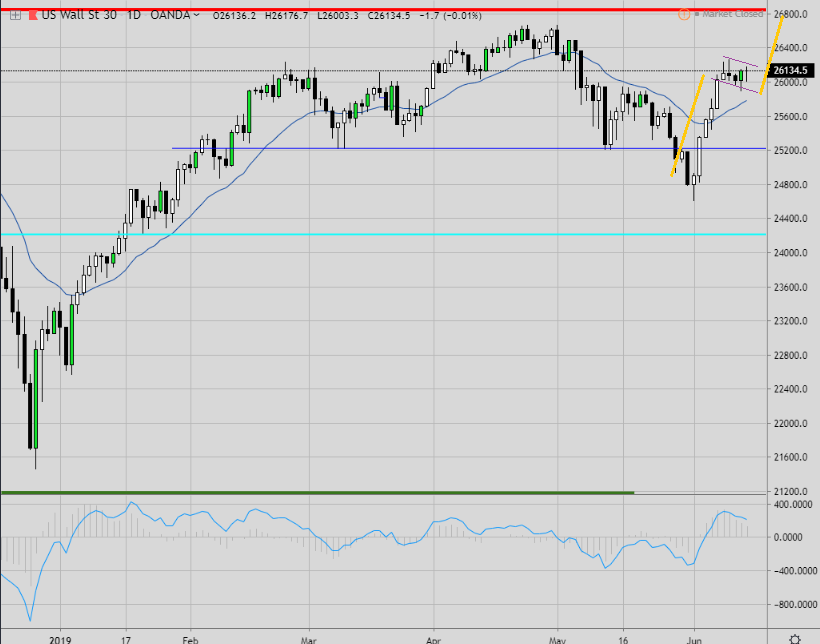Click the 26400.0 price axis label
Image resolution: width=820 pixels, height=644 pixels.
click(793, 48)
